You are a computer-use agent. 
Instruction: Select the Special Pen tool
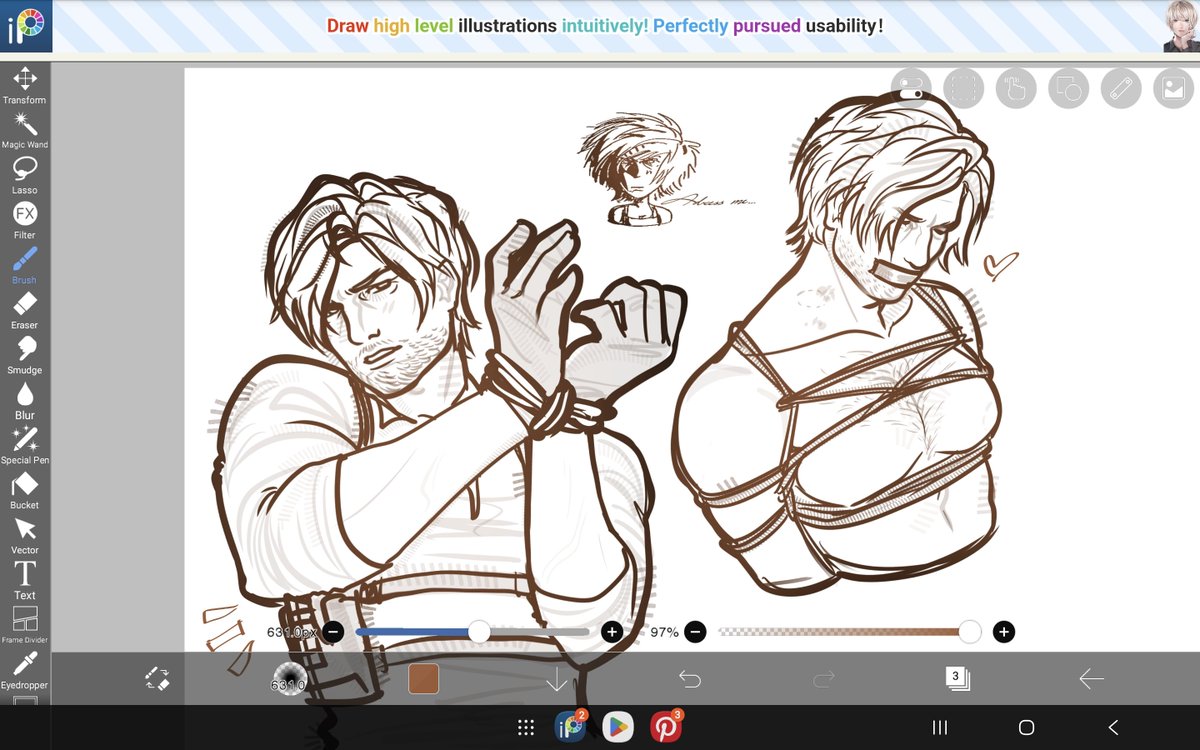[24, 445]
